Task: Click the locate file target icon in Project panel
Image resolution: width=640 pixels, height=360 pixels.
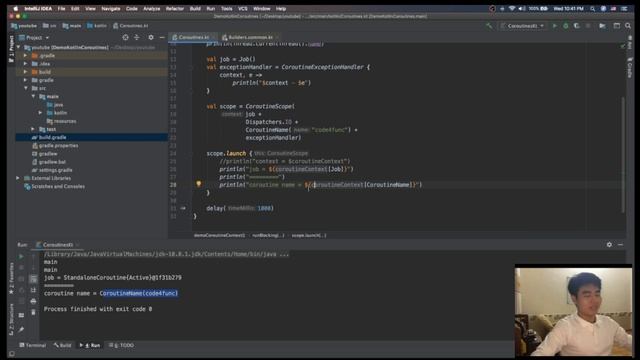Action: (x=125, y=38)
